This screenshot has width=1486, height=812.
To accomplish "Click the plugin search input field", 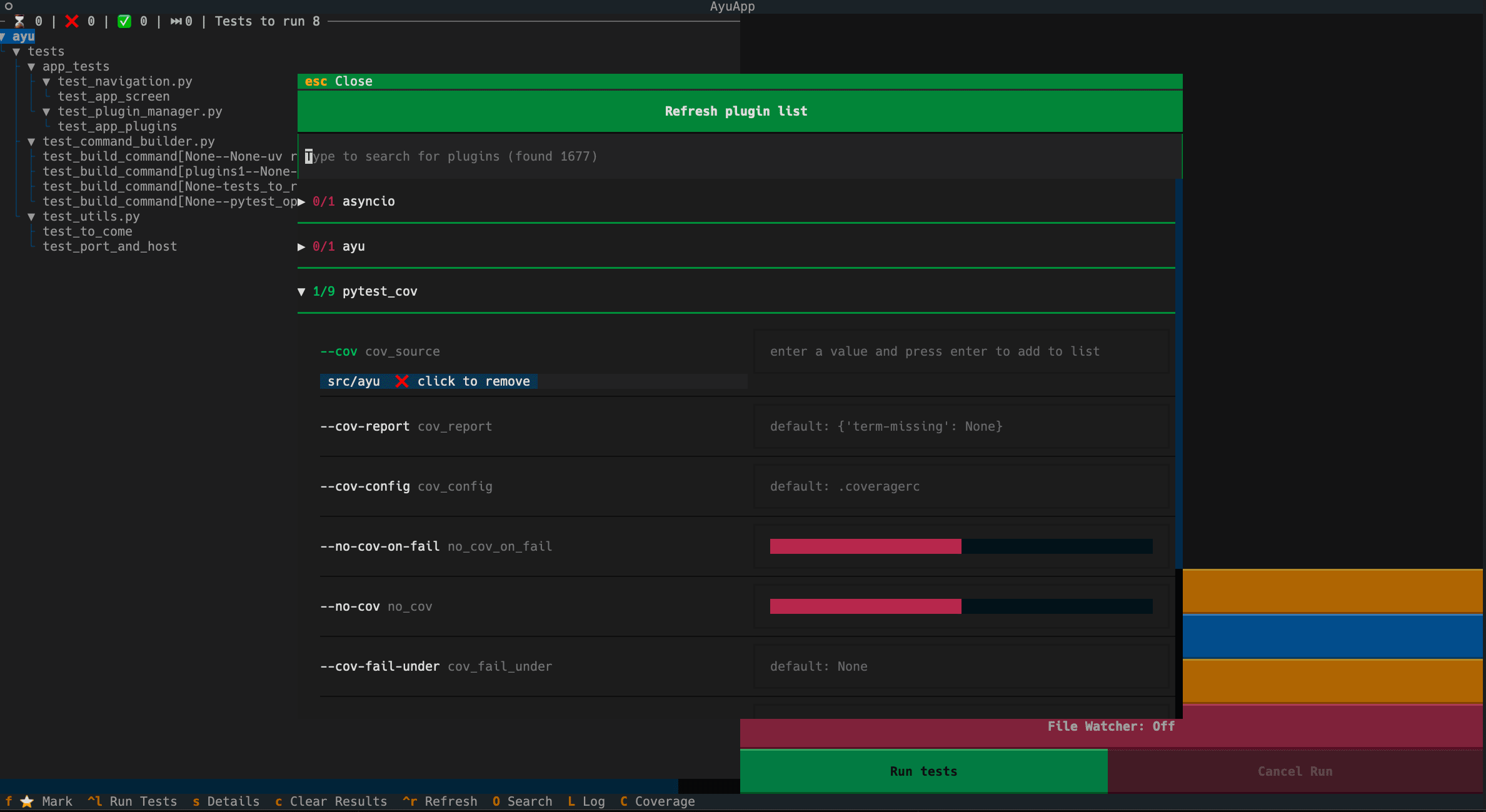I will click(688, 156).
